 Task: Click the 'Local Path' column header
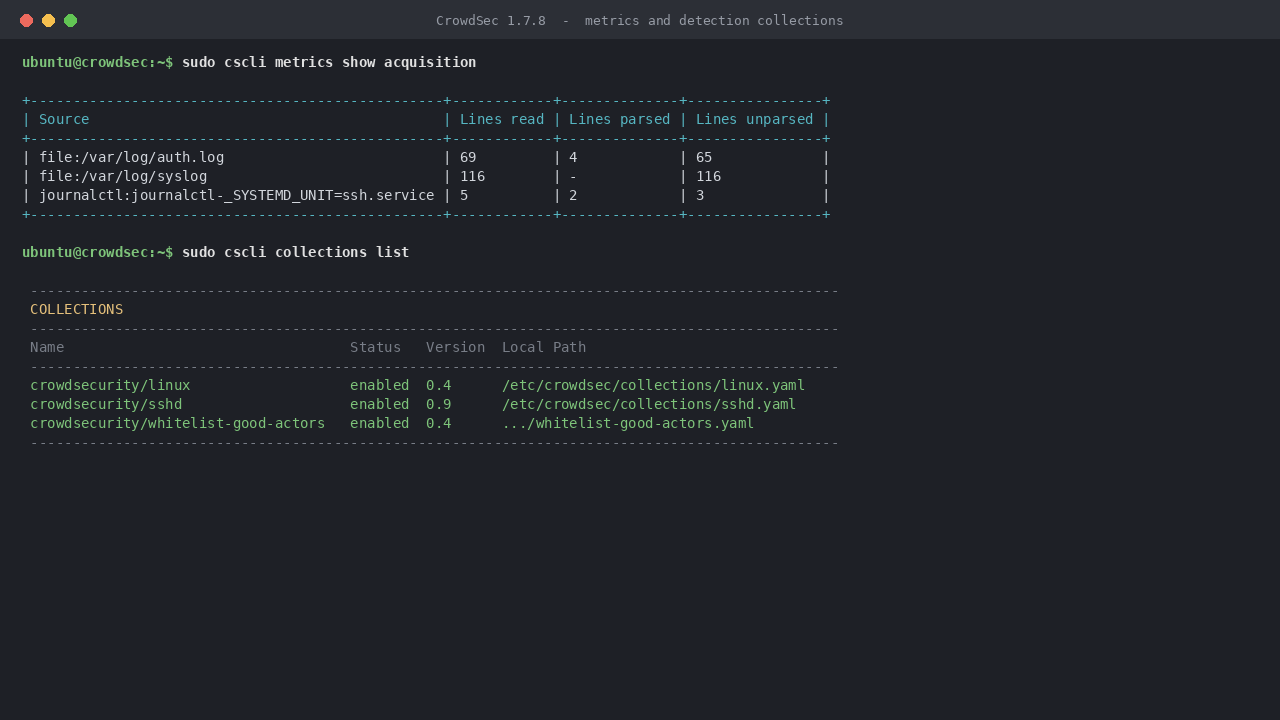click(544, 347)
